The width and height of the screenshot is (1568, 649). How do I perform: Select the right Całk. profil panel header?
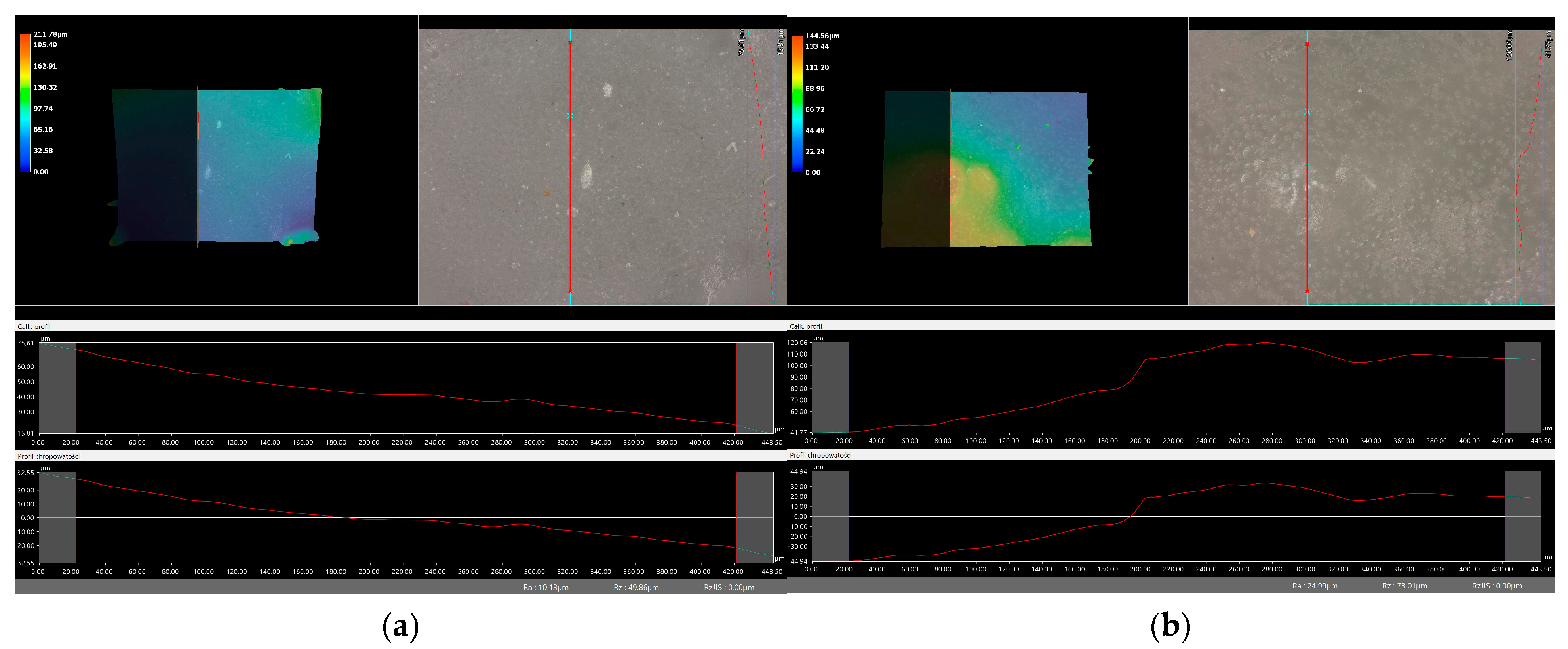point(805,326)
